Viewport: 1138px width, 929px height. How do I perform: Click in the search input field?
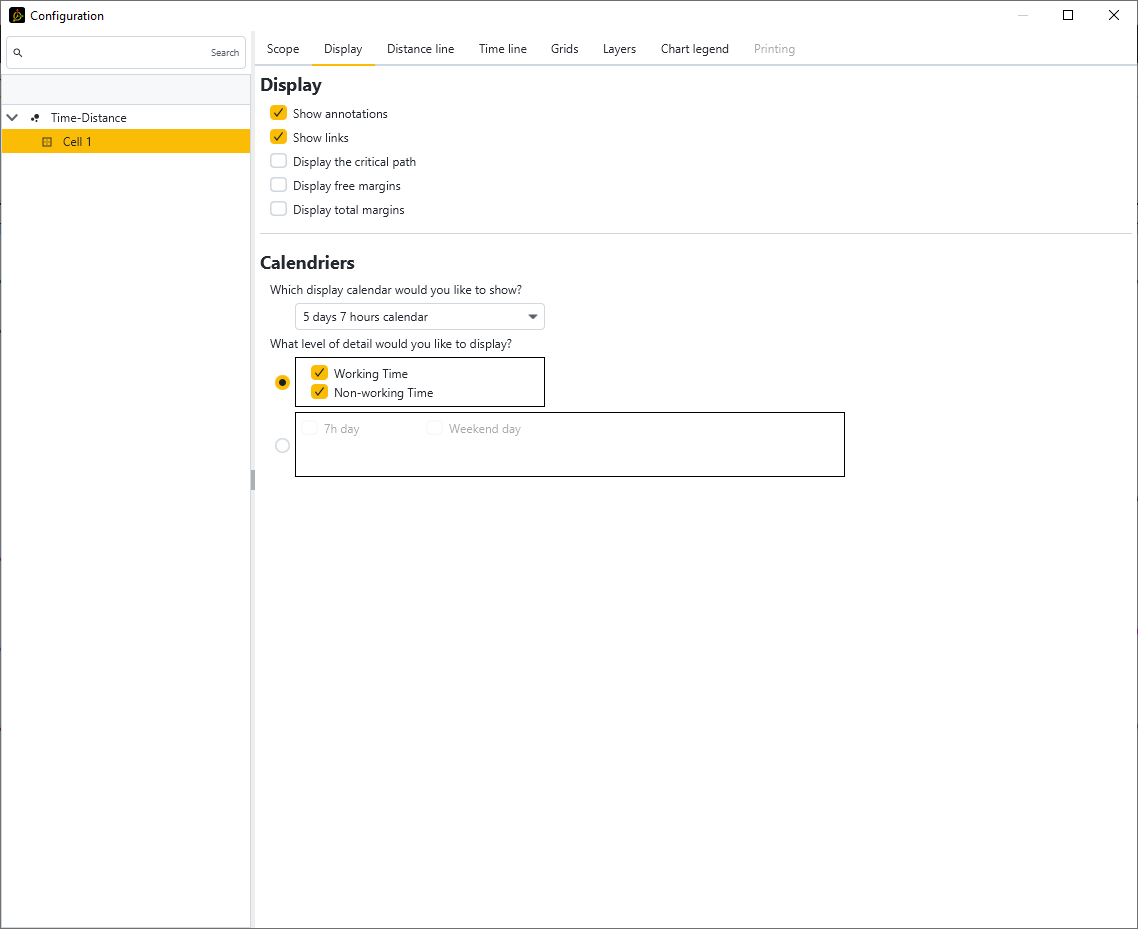[x=115, y=53]
